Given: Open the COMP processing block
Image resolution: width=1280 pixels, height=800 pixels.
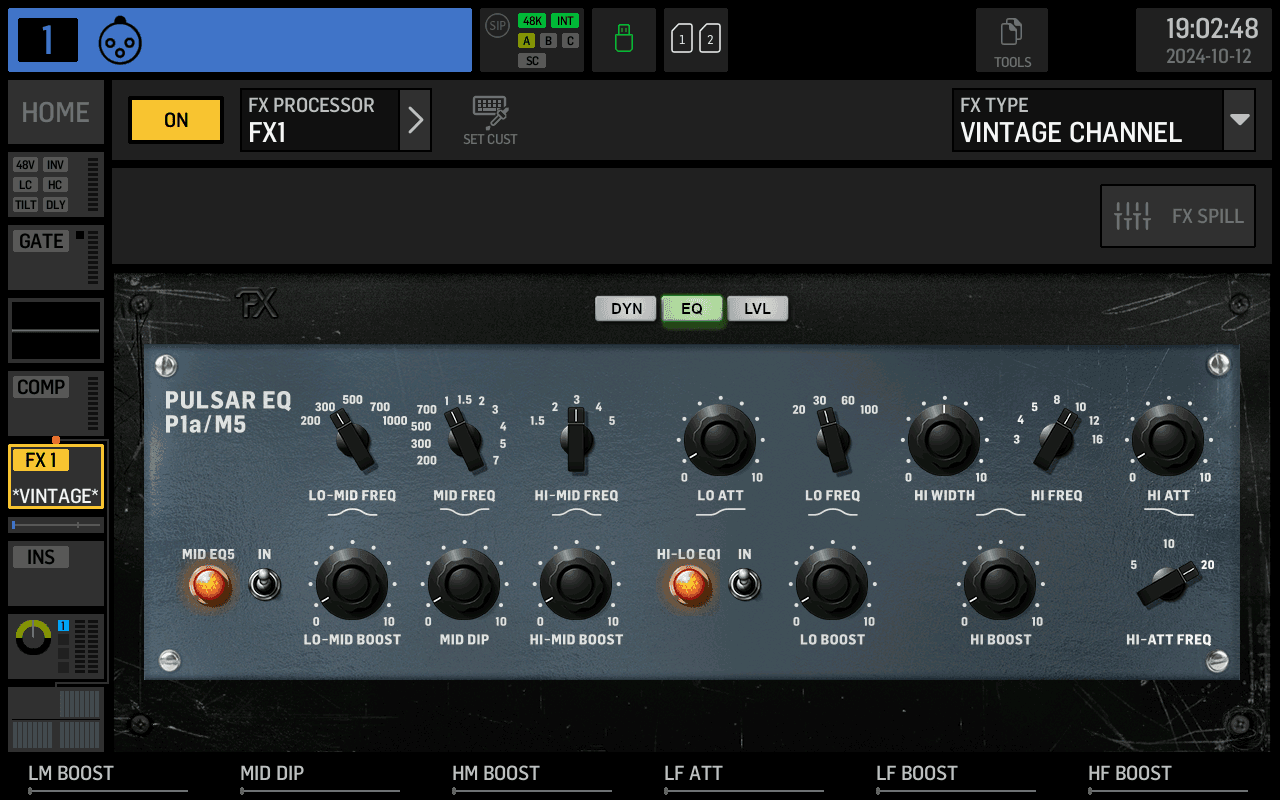Looking at the screenshot, I should [x=56, y=403].
